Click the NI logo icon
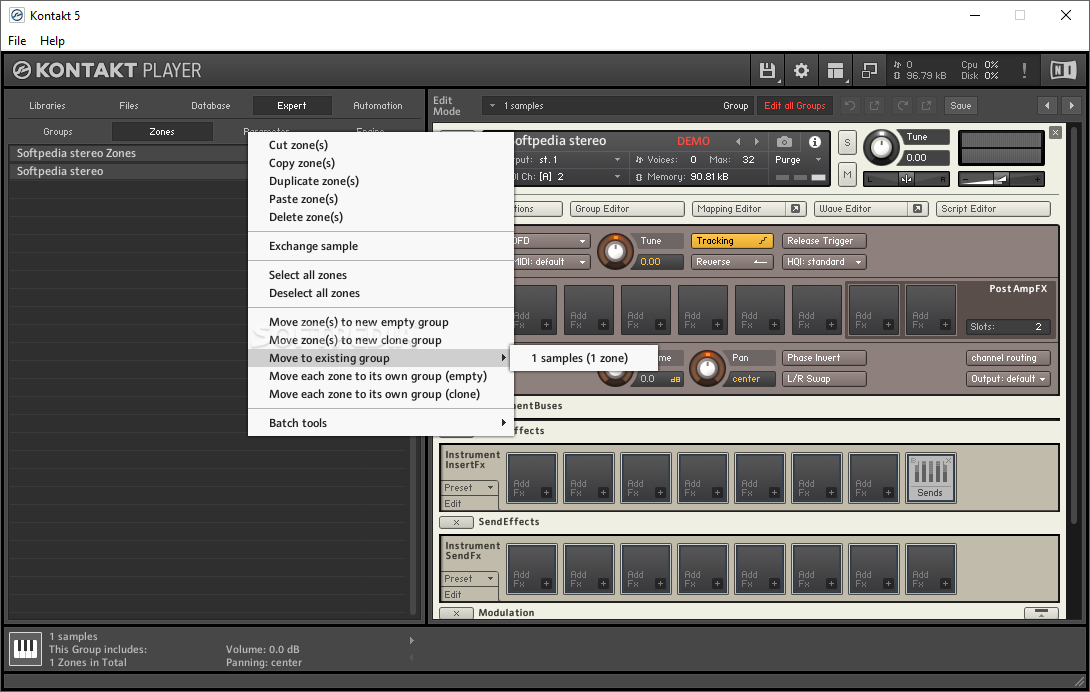Image resolution: width=1090 pixels, height=692 pixels. (x=1063, y=70)
